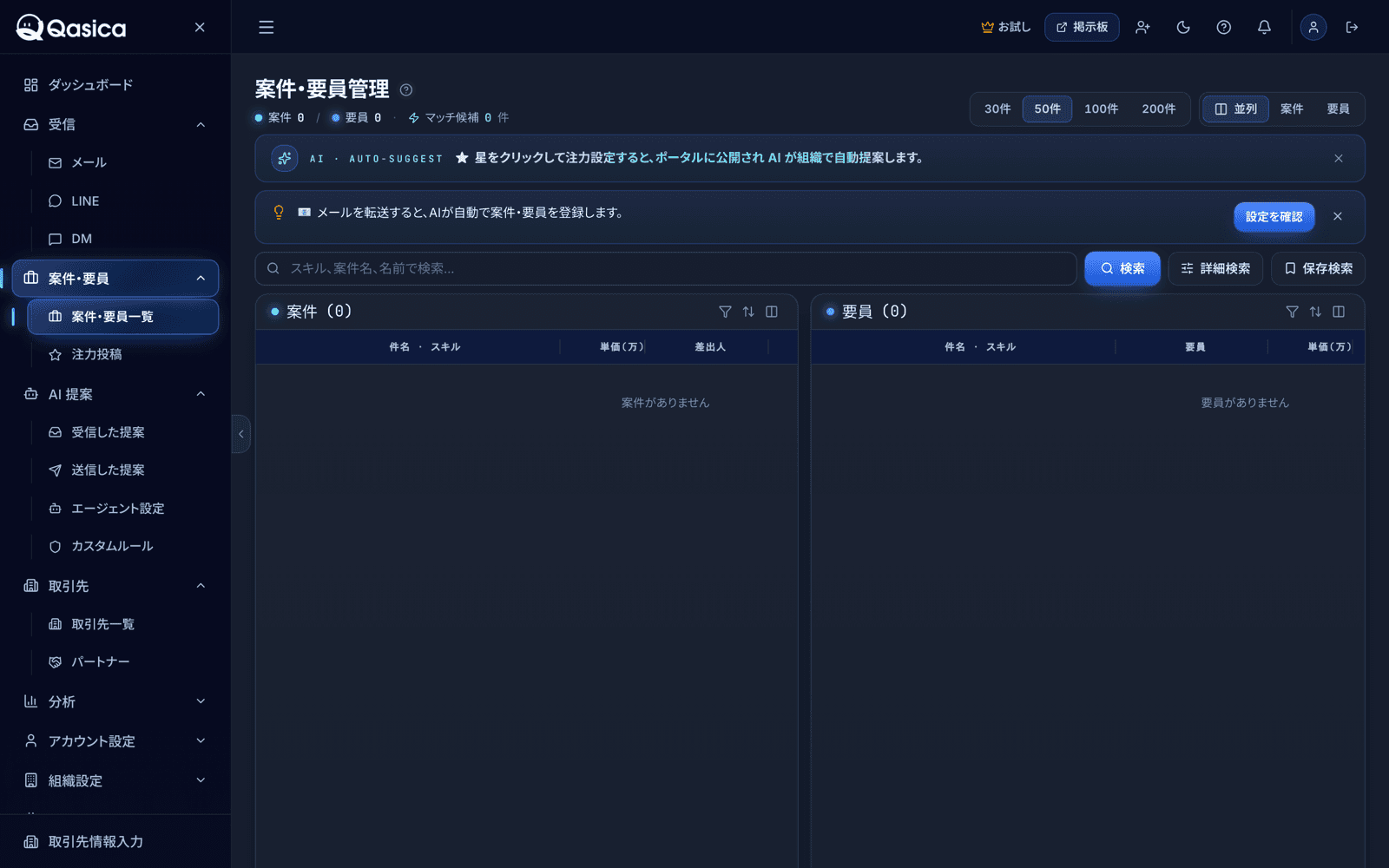This screenshot has width=1389, height=868.
Task: Open column settings icon in 案件 panel
Action: pyautogui.click(x=772, y=312)
